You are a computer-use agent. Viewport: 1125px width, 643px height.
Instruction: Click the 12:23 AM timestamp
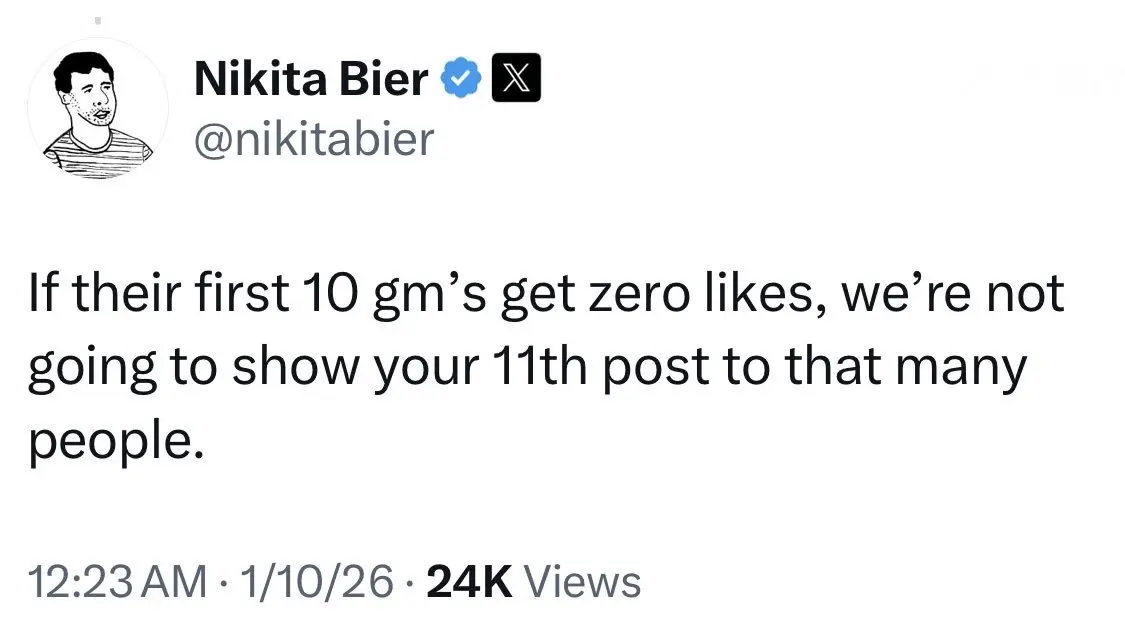pyautogui.click(x=119, y=581)
